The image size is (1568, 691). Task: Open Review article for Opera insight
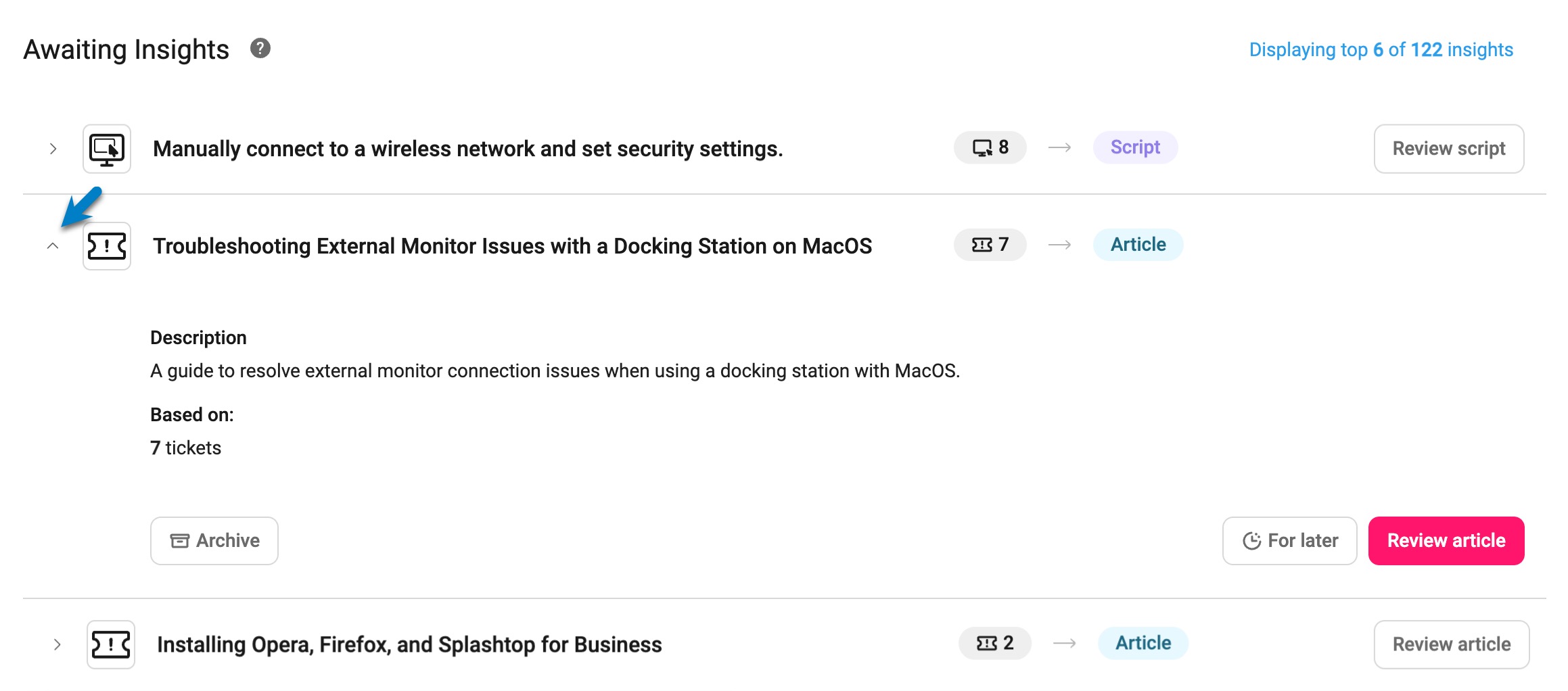[x=1451, y=644]
